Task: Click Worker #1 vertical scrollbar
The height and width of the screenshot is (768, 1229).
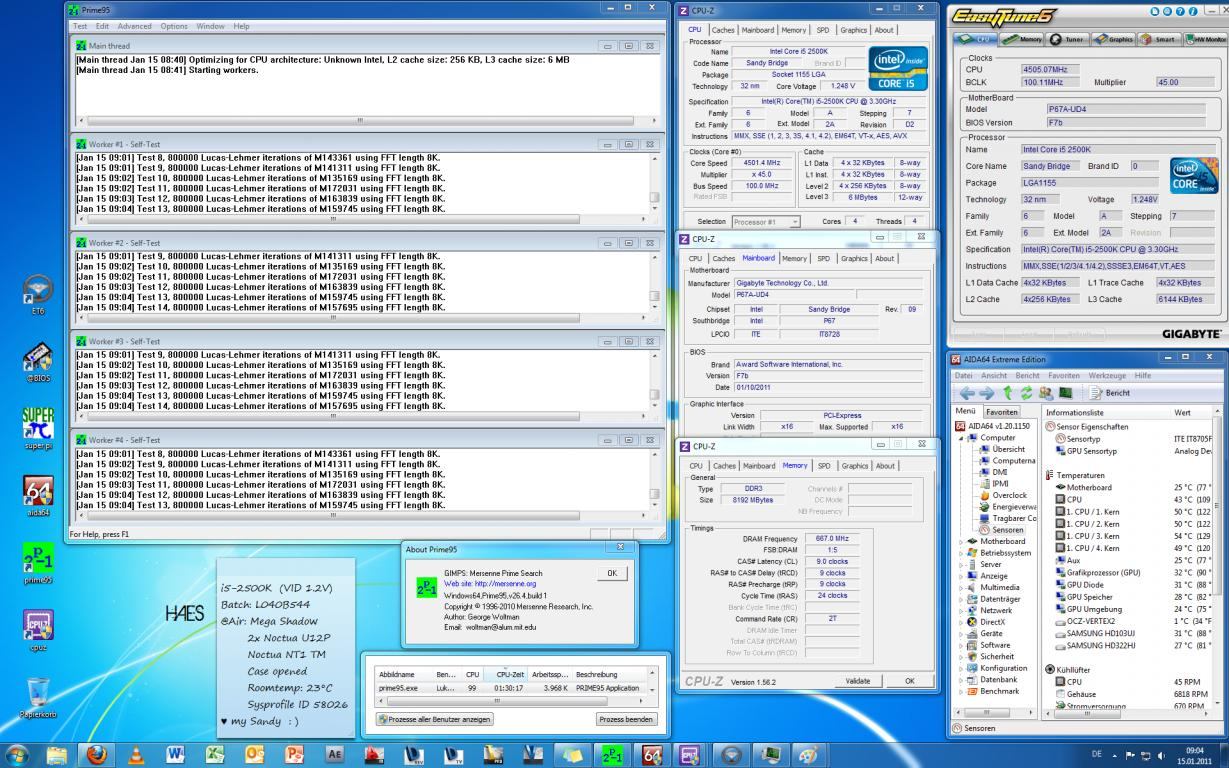Action: [x=655, y=184]
